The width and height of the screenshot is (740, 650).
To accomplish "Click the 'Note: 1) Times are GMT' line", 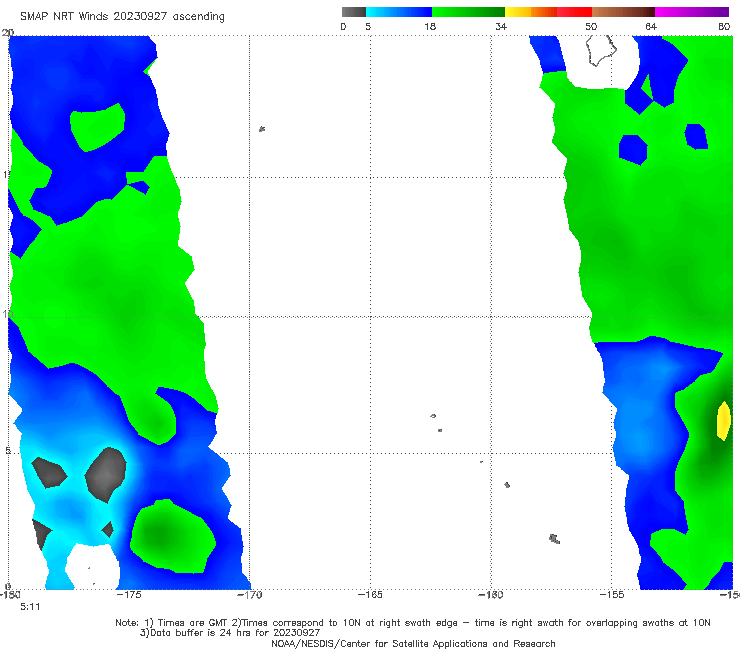I will pos(413,623).
